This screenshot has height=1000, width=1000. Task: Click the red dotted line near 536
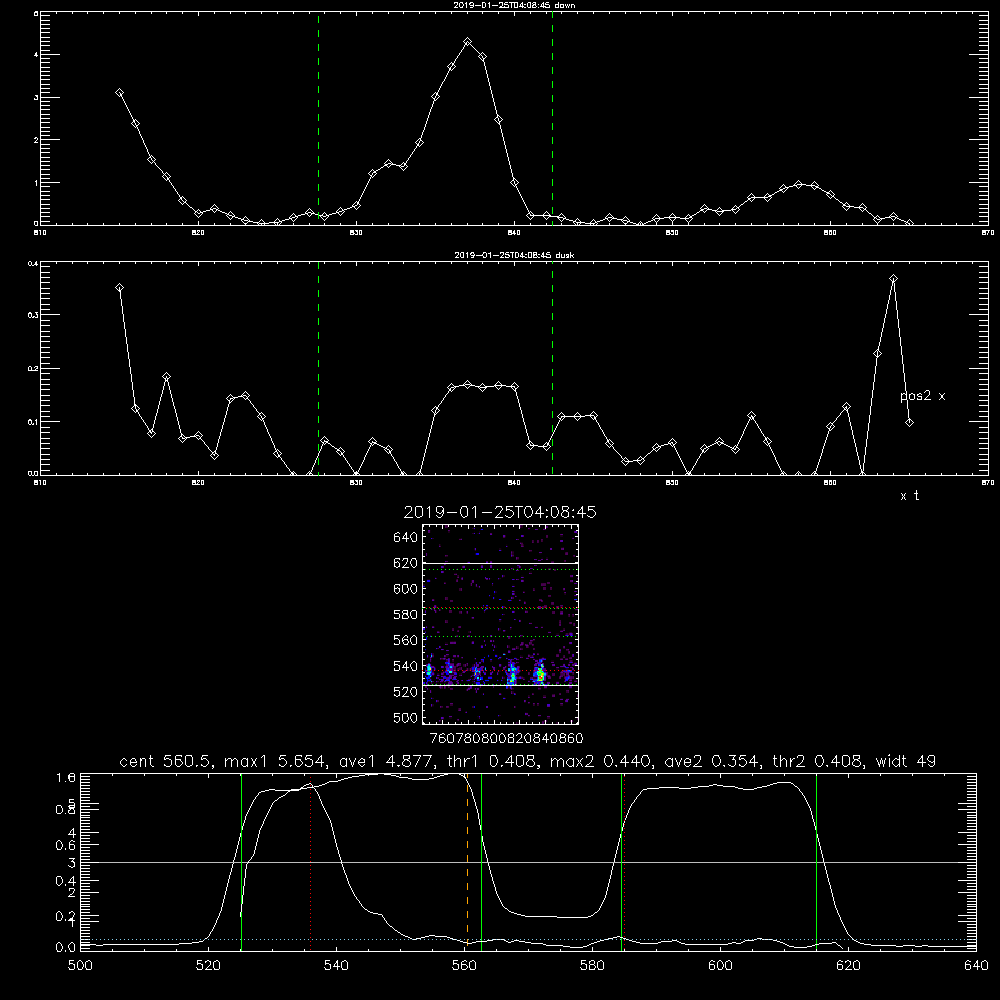click(311, 863)
